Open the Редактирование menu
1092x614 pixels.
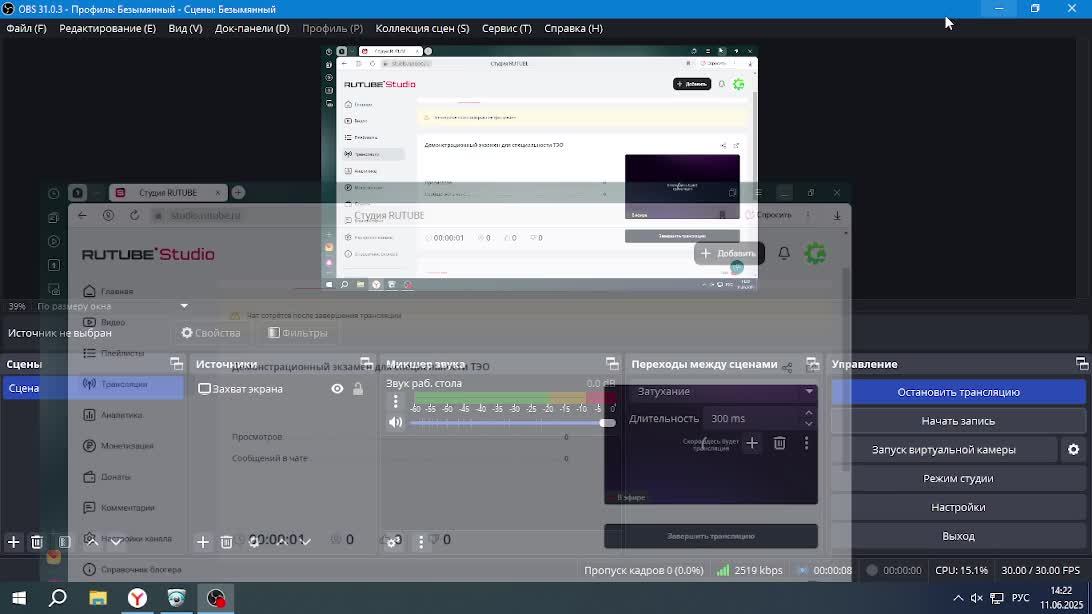tap(107, 29)
